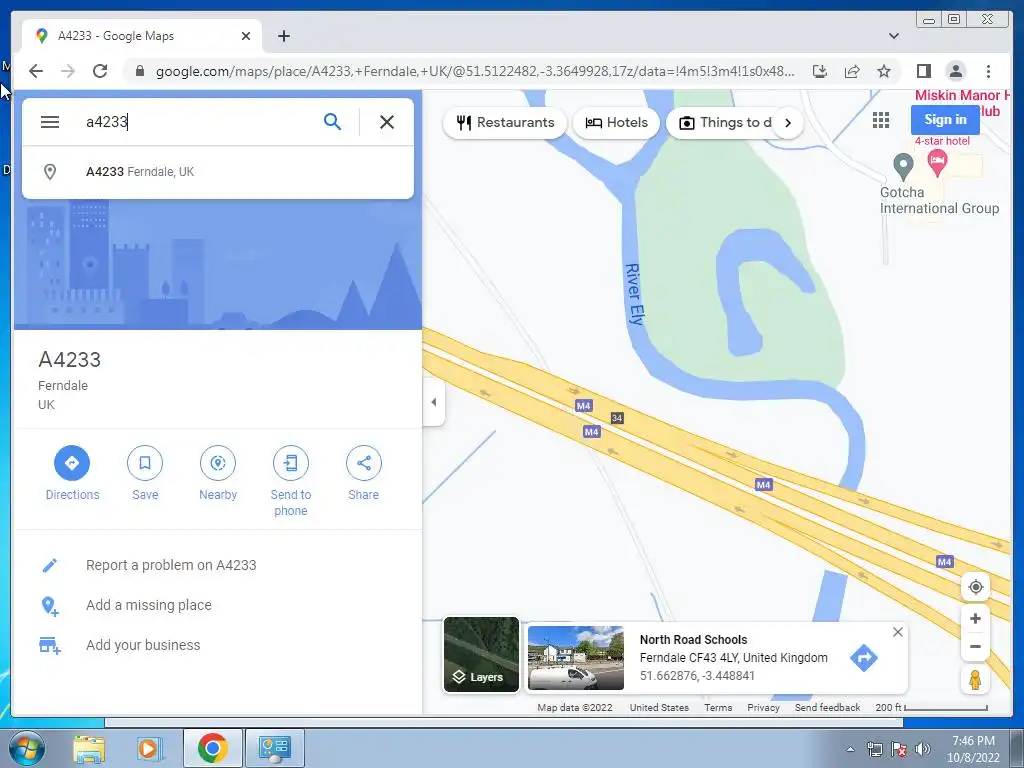Collapse the side panel

(434, 402)
